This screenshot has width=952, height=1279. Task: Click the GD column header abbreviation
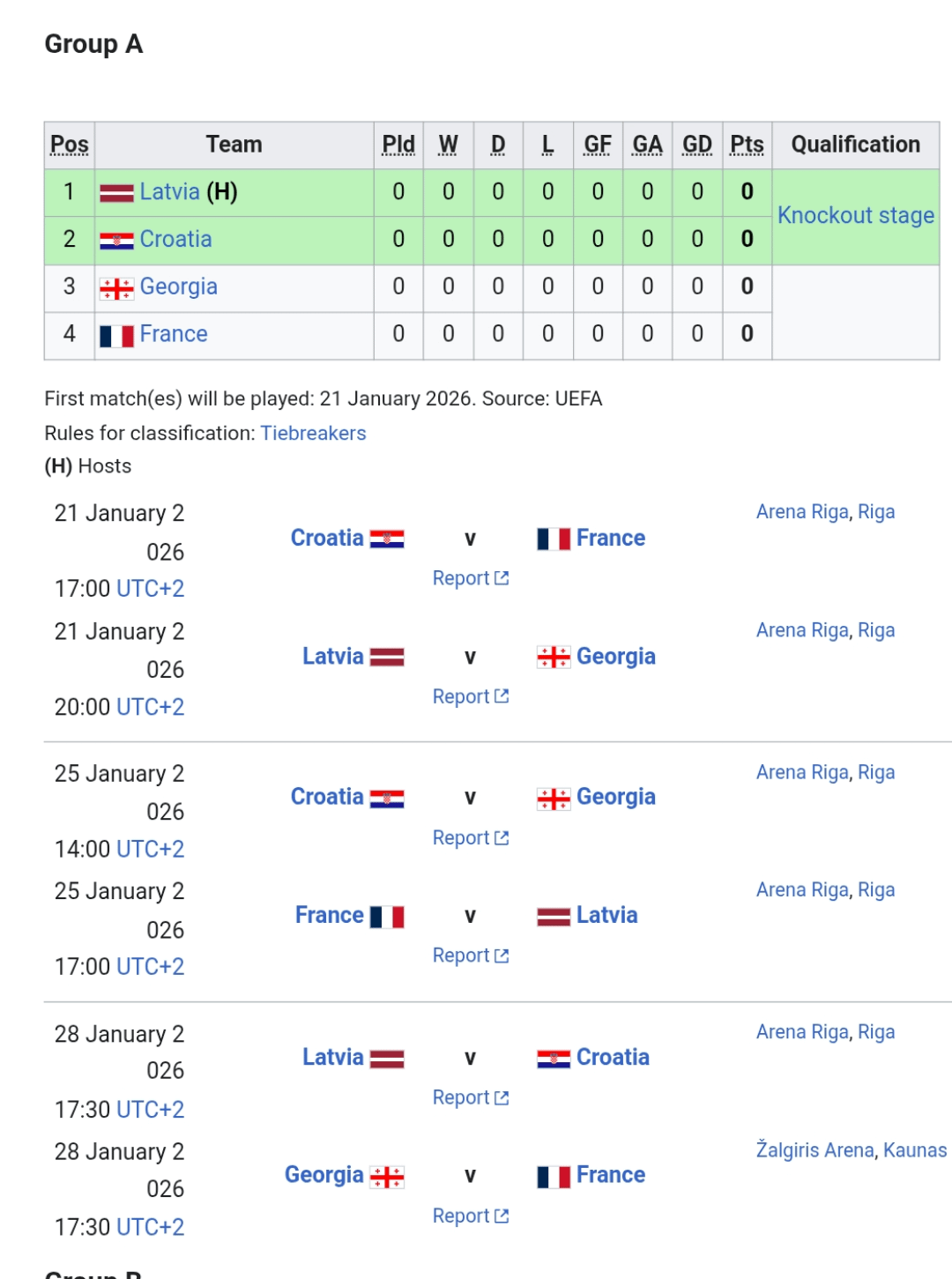(696, 145)
